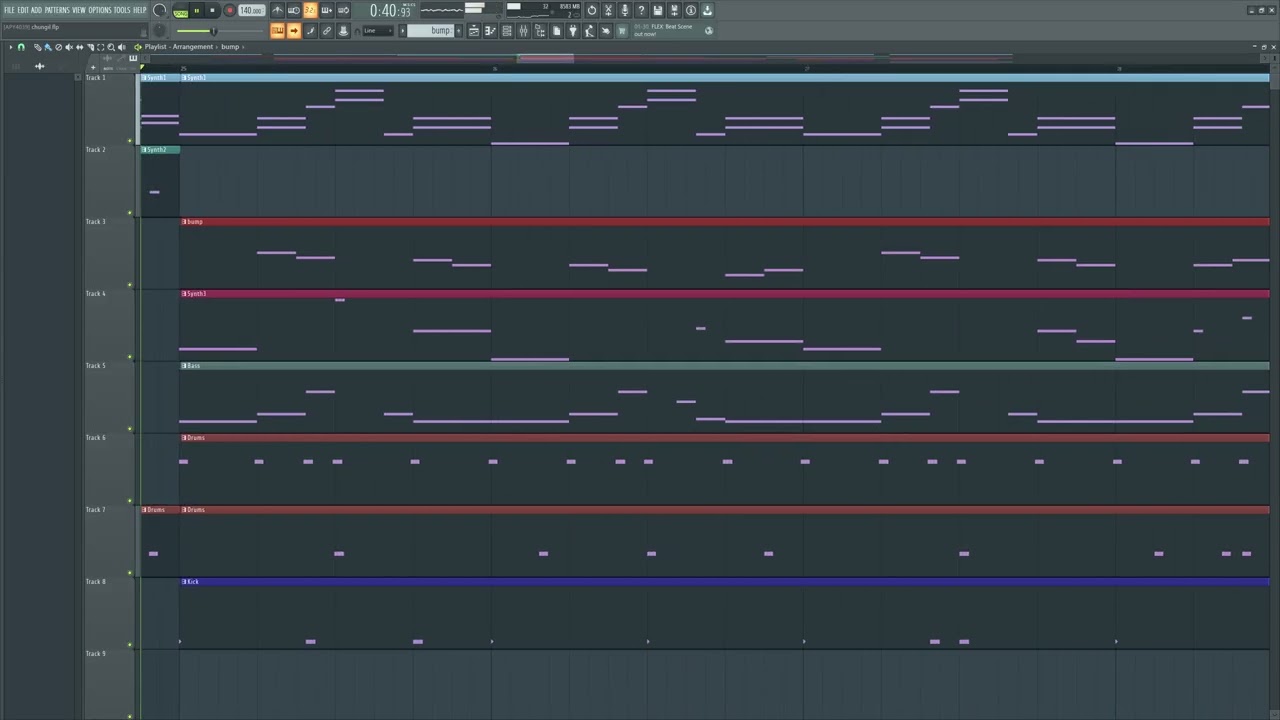Viewport: 1280px width, 720px height.
Task: Mute Track 4 with its green LED
Action: [x=130, y=357]
